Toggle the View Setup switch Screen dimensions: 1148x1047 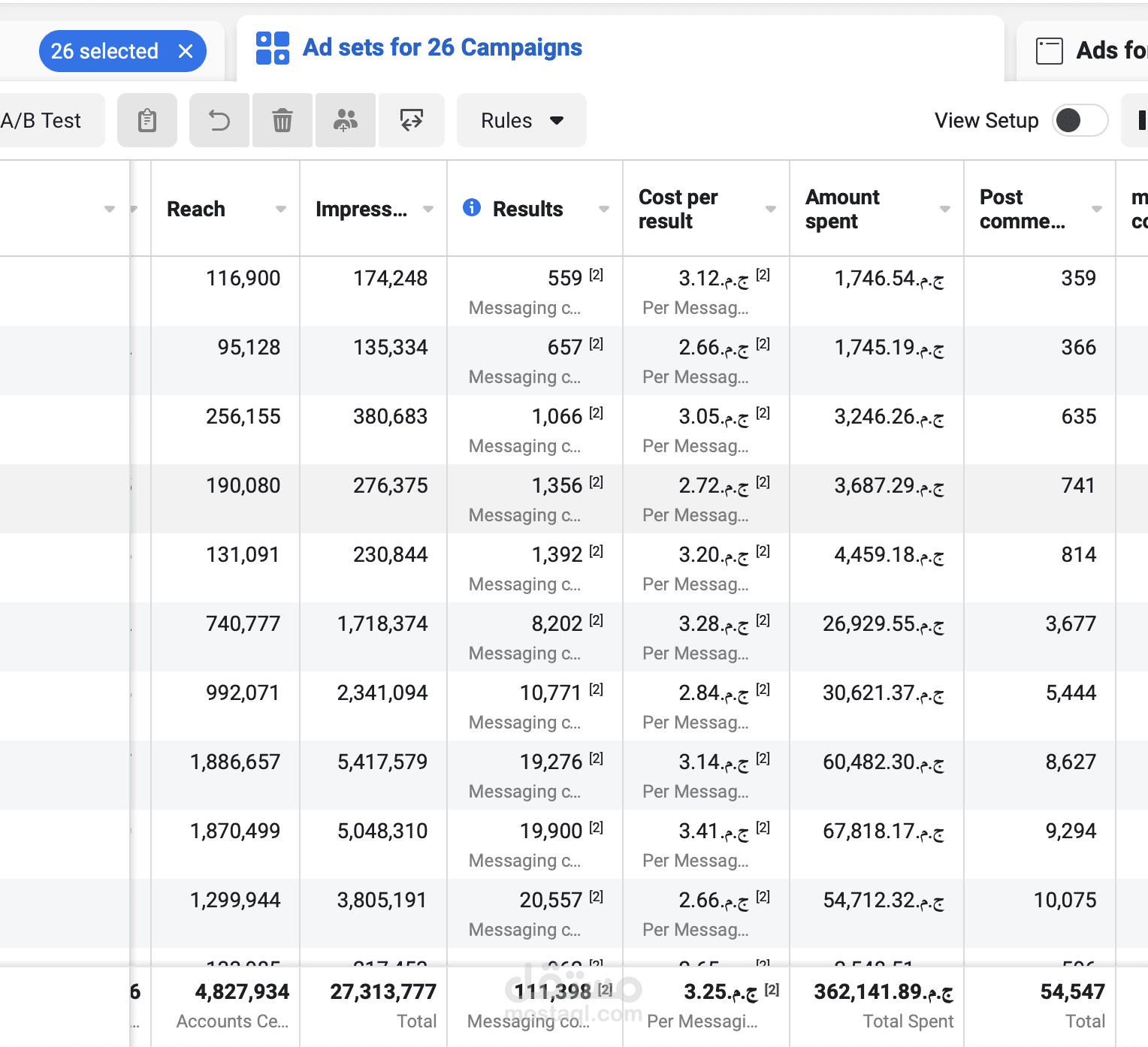click(x=1080, y=120)
